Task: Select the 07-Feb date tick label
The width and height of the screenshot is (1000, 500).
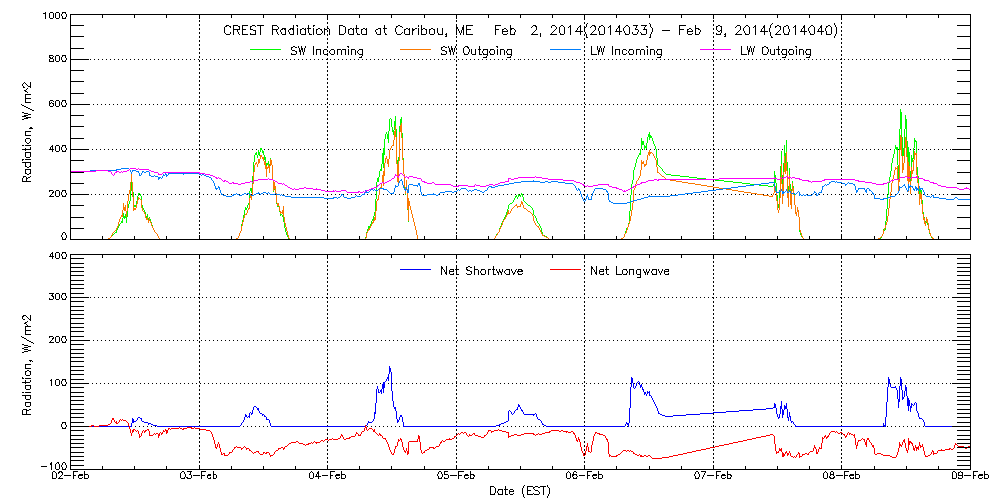Action: [x=713, y=477]
